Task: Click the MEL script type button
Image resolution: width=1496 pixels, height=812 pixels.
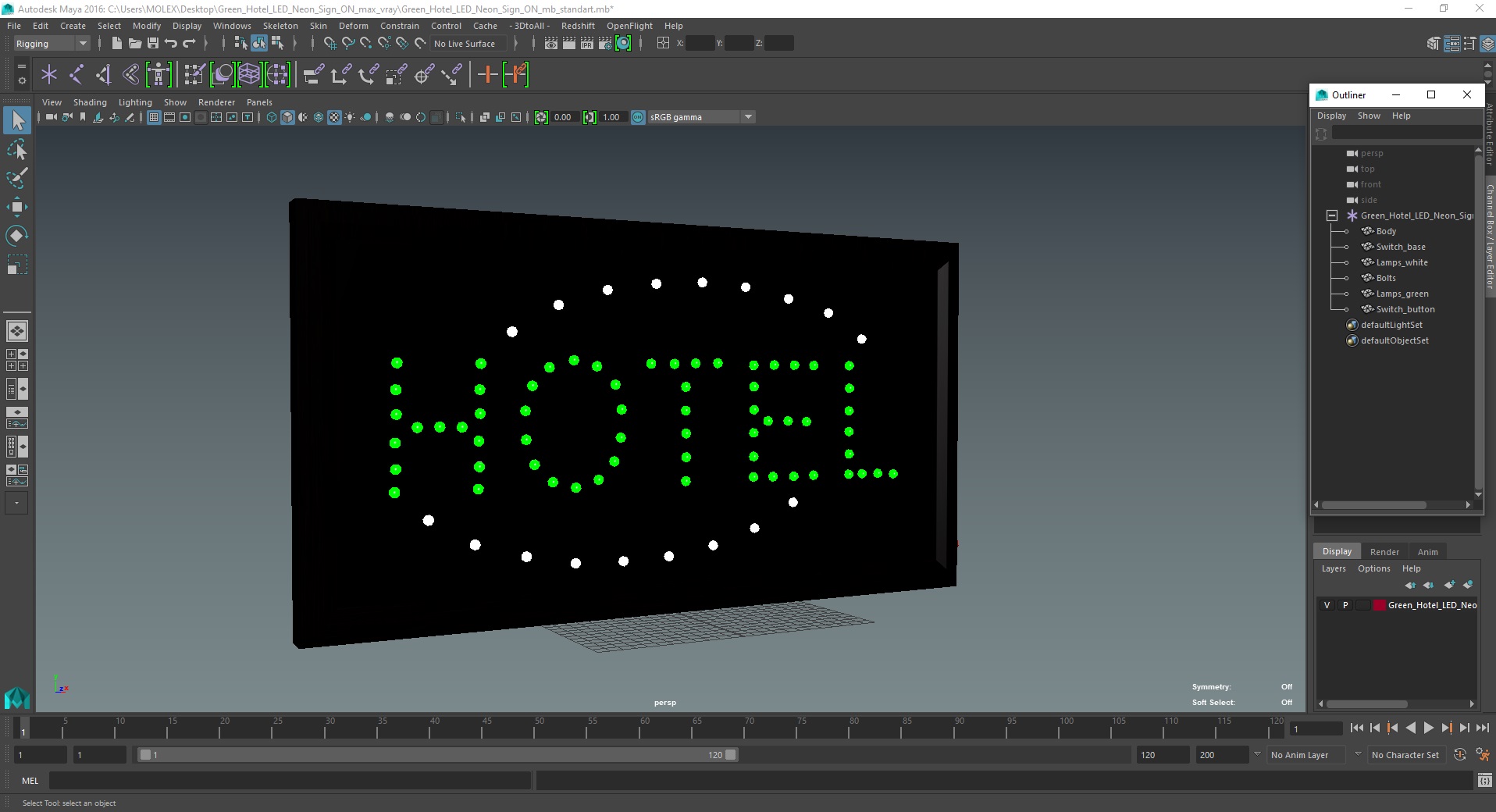Action: click(x=30, y=780)
